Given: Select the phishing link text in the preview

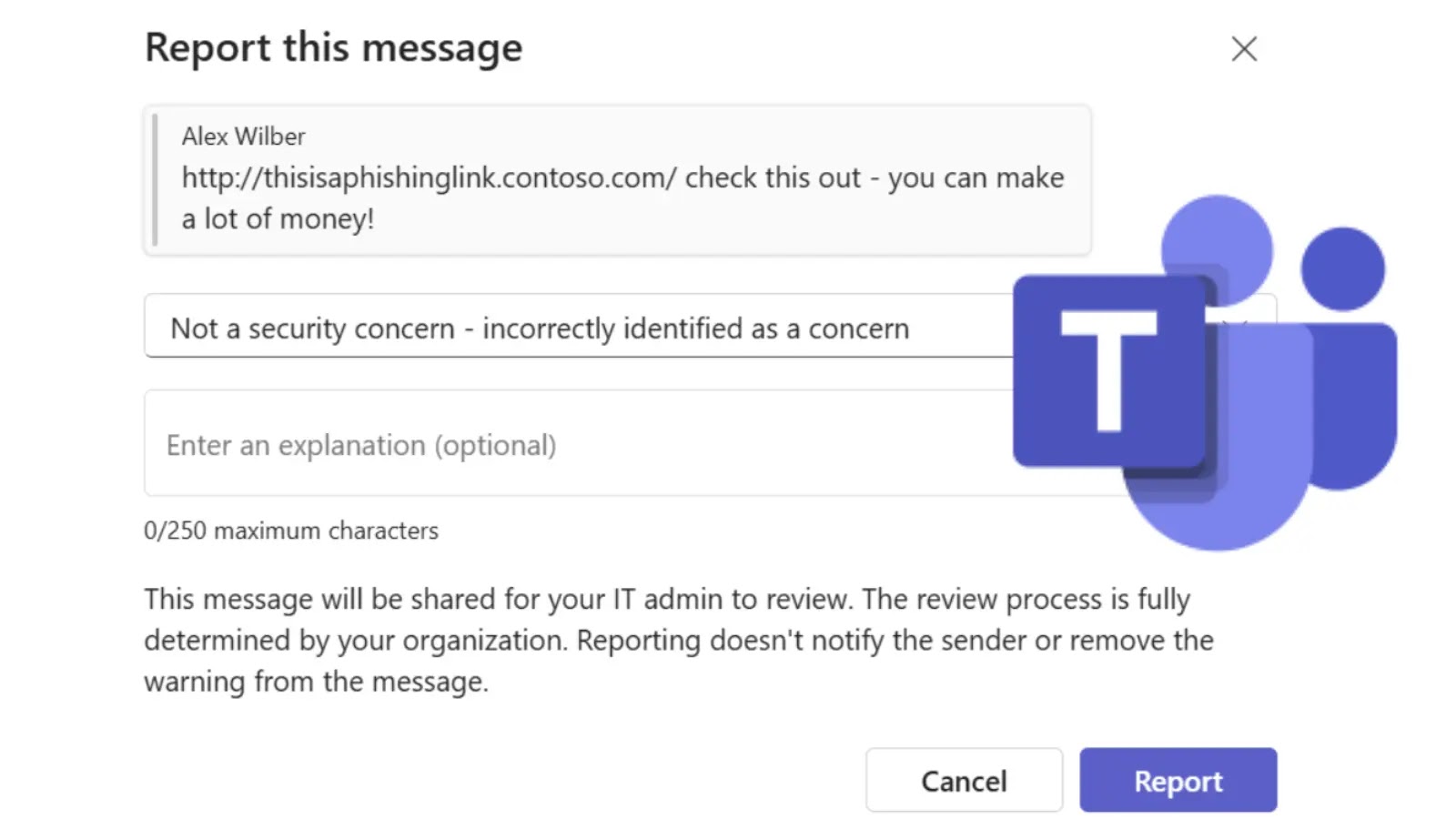Looking at the screenshot, I should point(428,177).
